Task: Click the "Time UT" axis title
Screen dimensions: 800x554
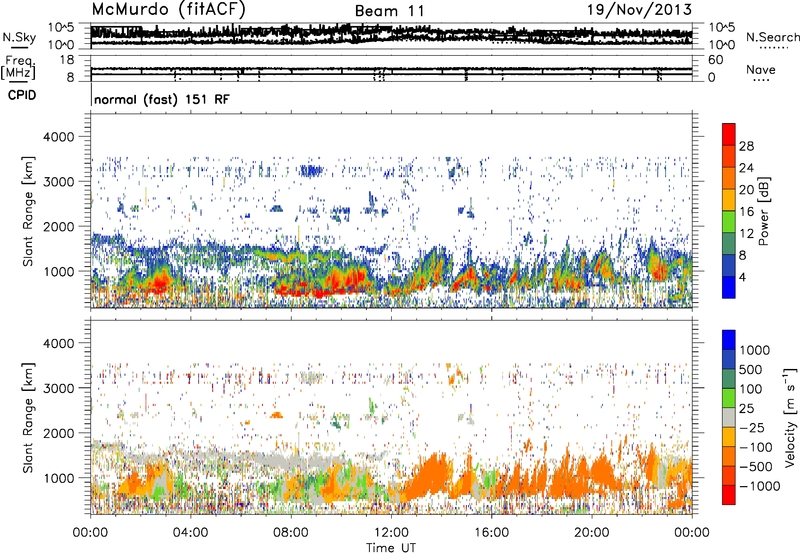Action: 391,548
